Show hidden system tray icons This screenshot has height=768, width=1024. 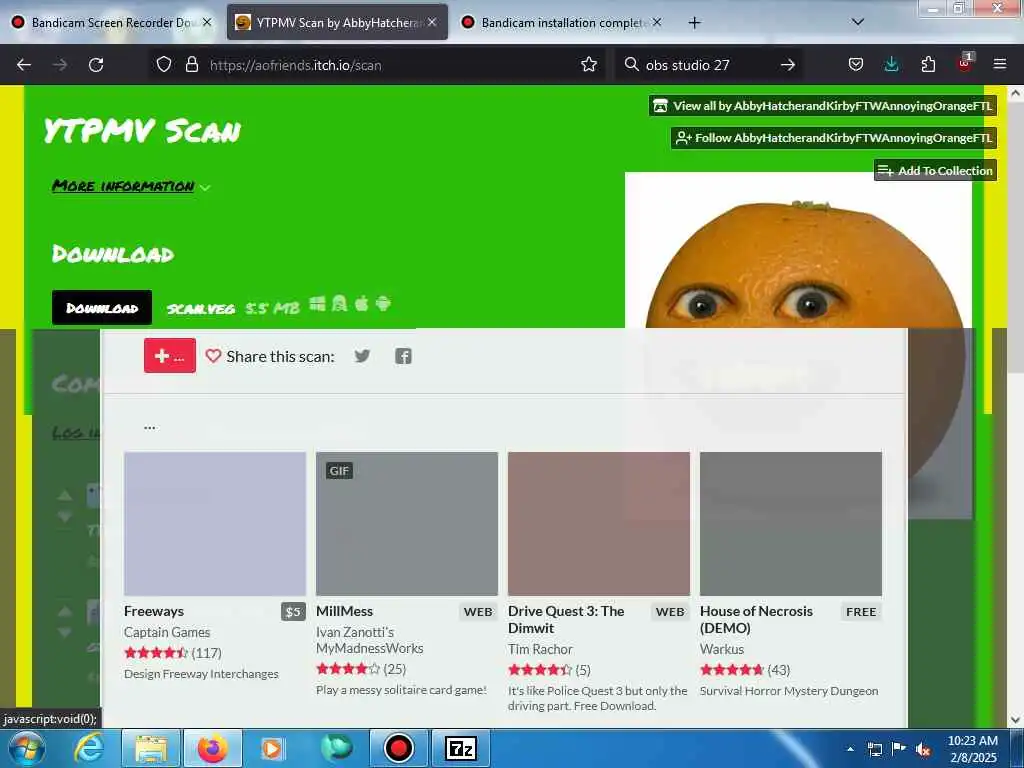[850, 750]
